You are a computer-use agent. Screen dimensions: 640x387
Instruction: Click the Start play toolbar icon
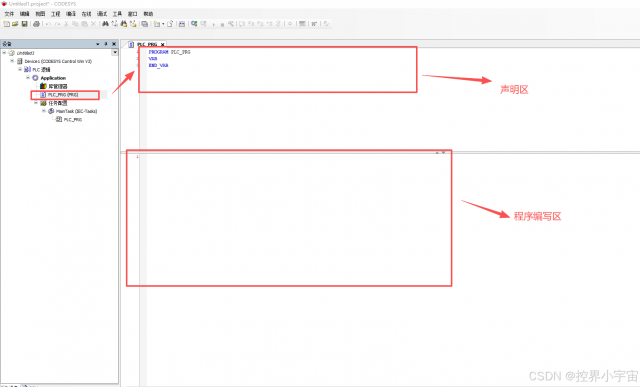[213, 24]
